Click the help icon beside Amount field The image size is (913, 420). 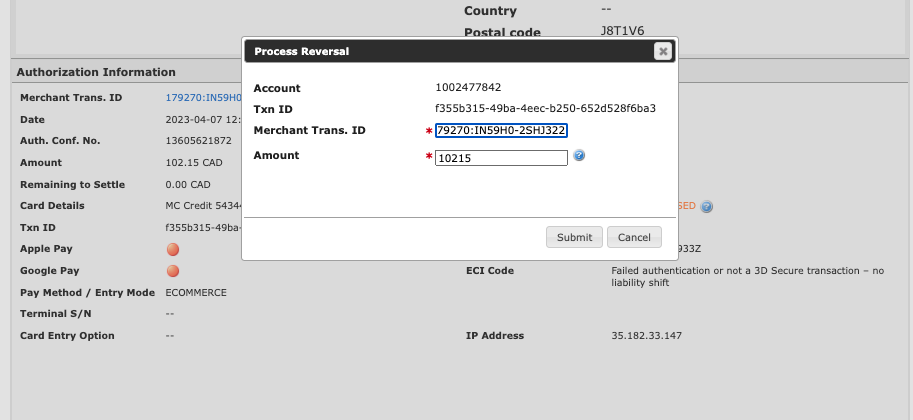(579, 156)
